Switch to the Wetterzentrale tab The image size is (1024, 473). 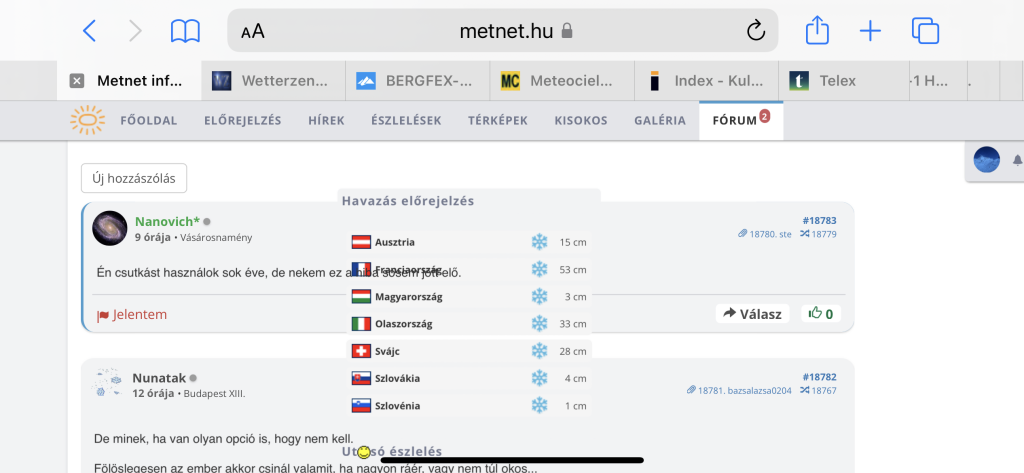point(273,81)
